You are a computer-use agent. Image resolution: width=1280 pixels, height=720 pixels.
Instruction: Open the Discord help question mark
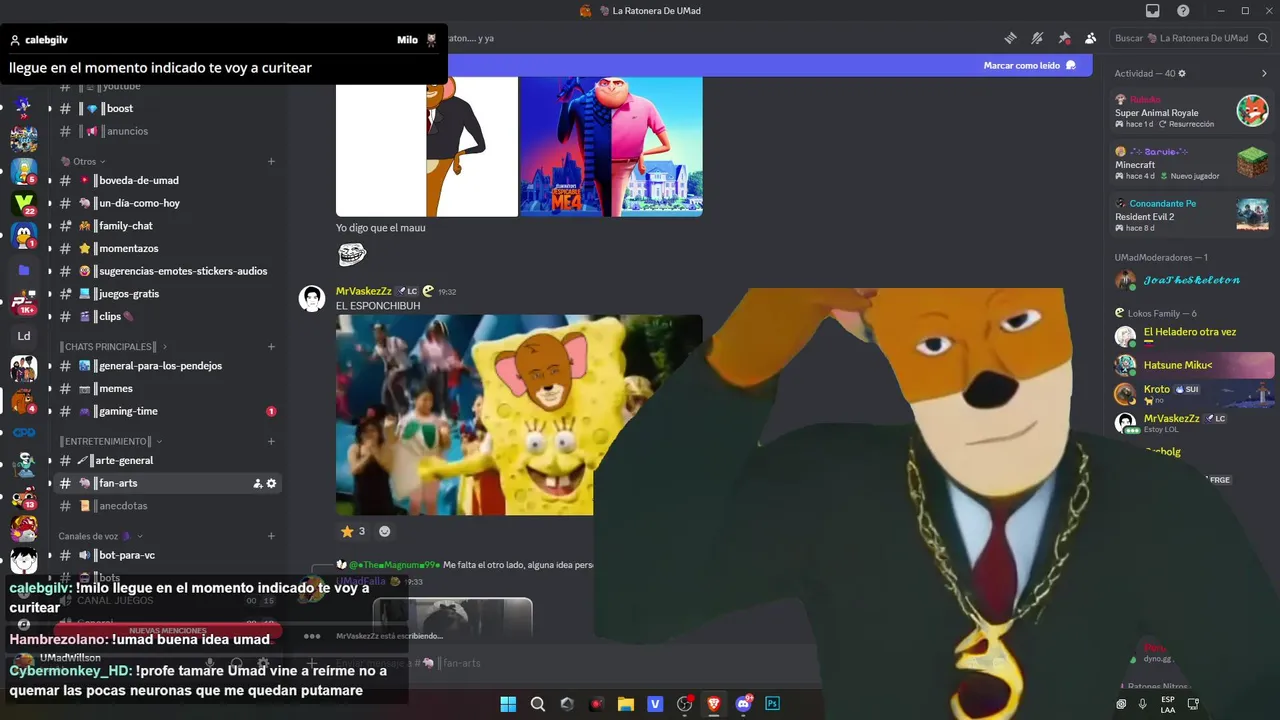[1183, 11]
